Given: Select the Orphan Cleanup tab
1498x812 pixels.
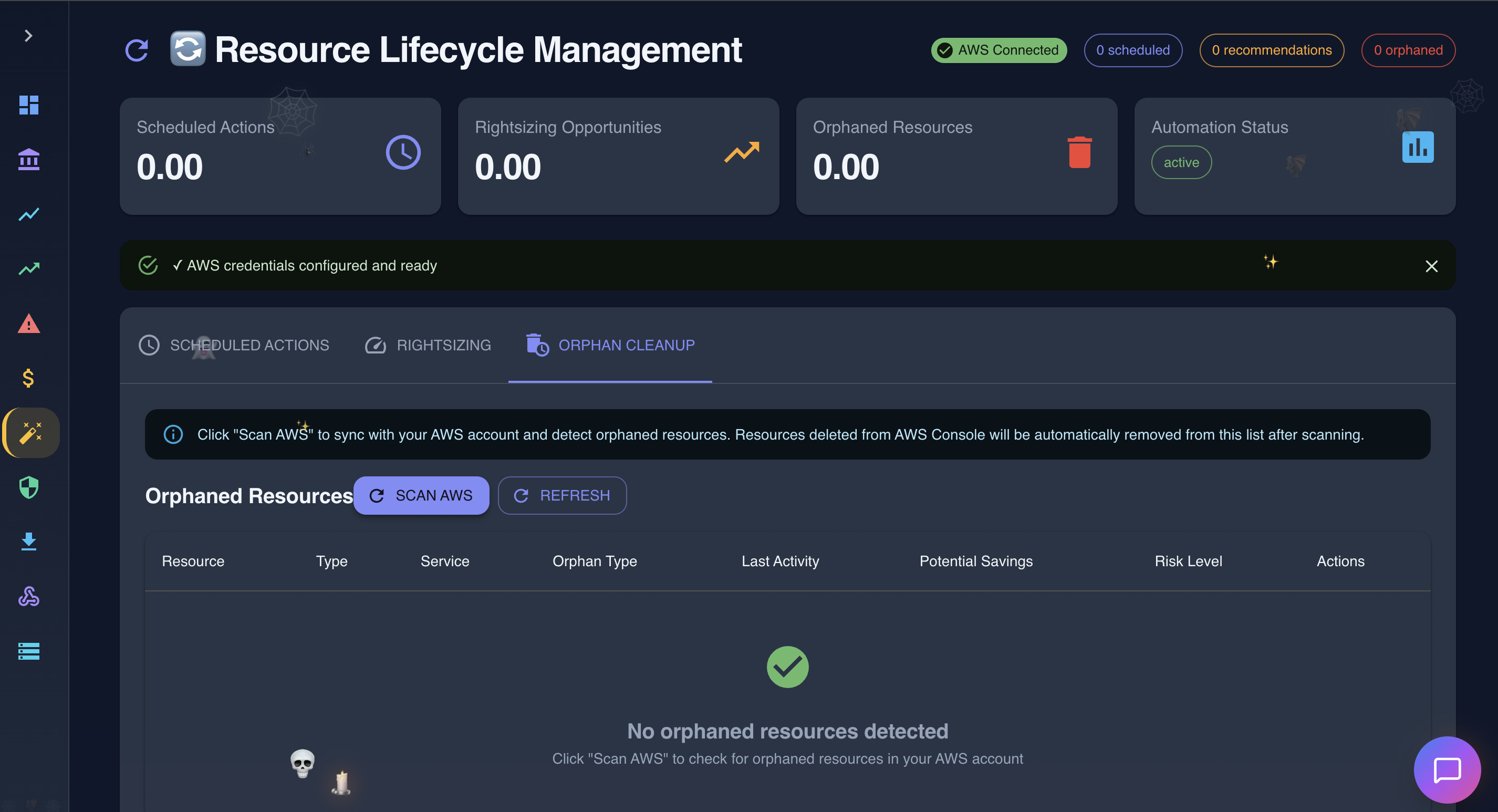Looking at the screenshot, I should click(x=610, y=346).
